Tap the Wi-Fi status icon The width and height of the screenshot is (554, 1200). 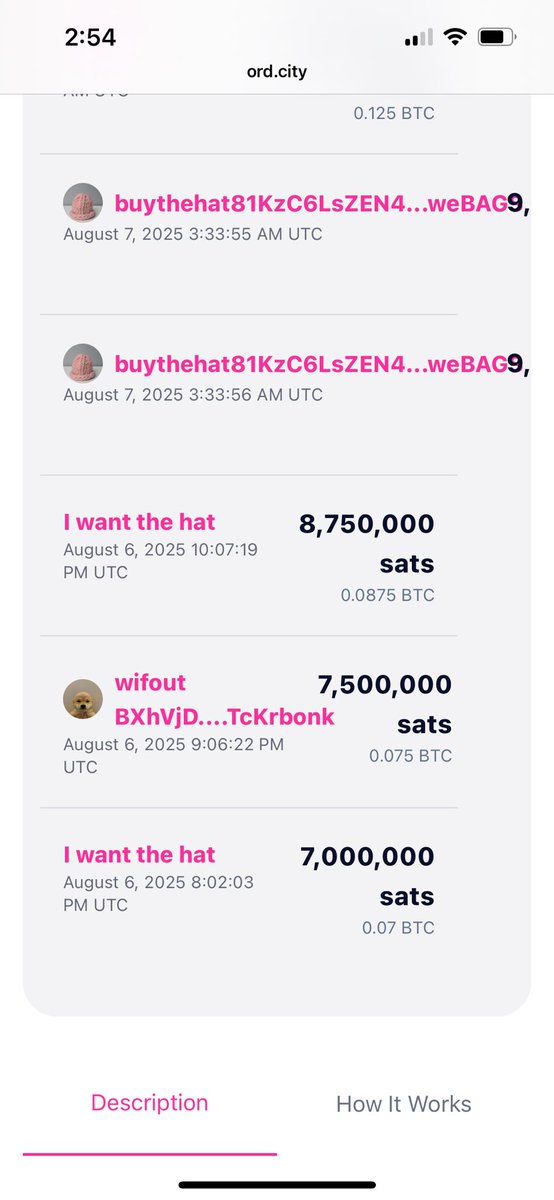[456, 37]
